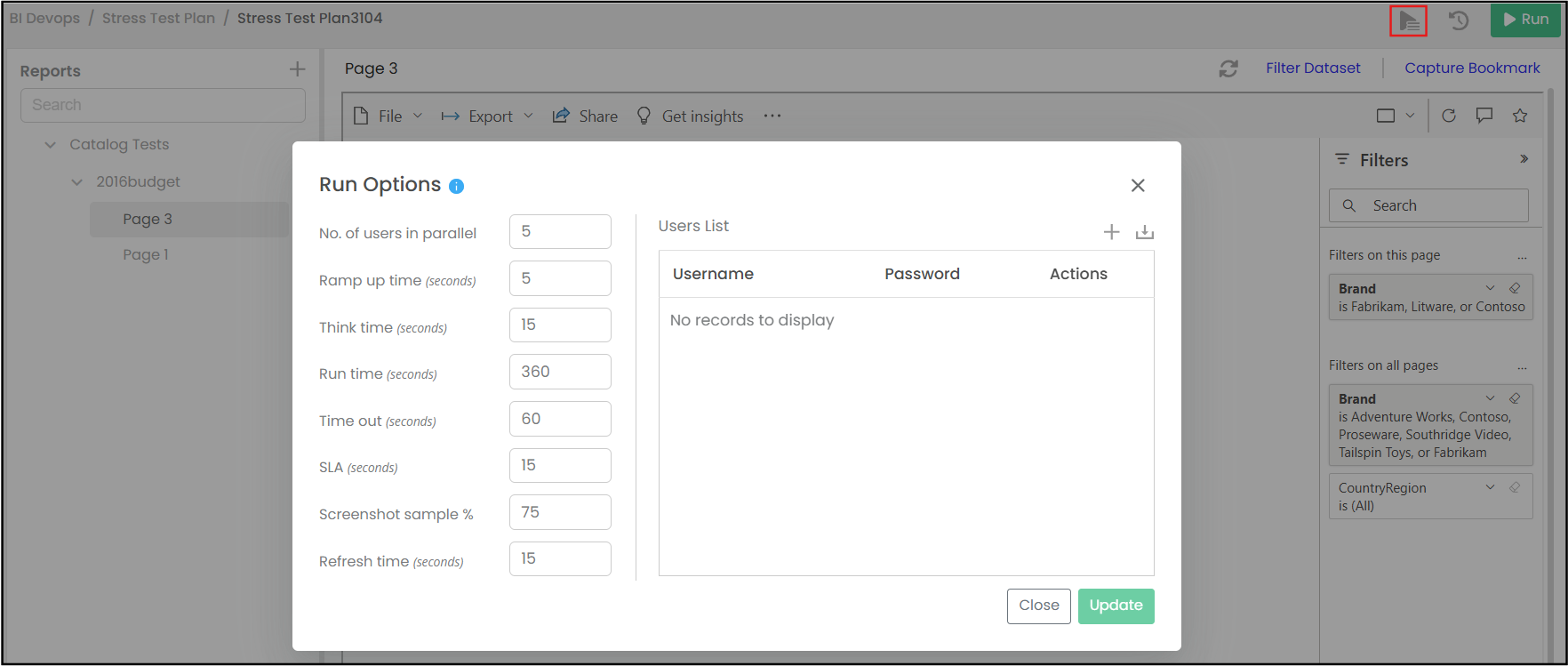Collapse the 2016budget tree node

click(x=77, y=182)
